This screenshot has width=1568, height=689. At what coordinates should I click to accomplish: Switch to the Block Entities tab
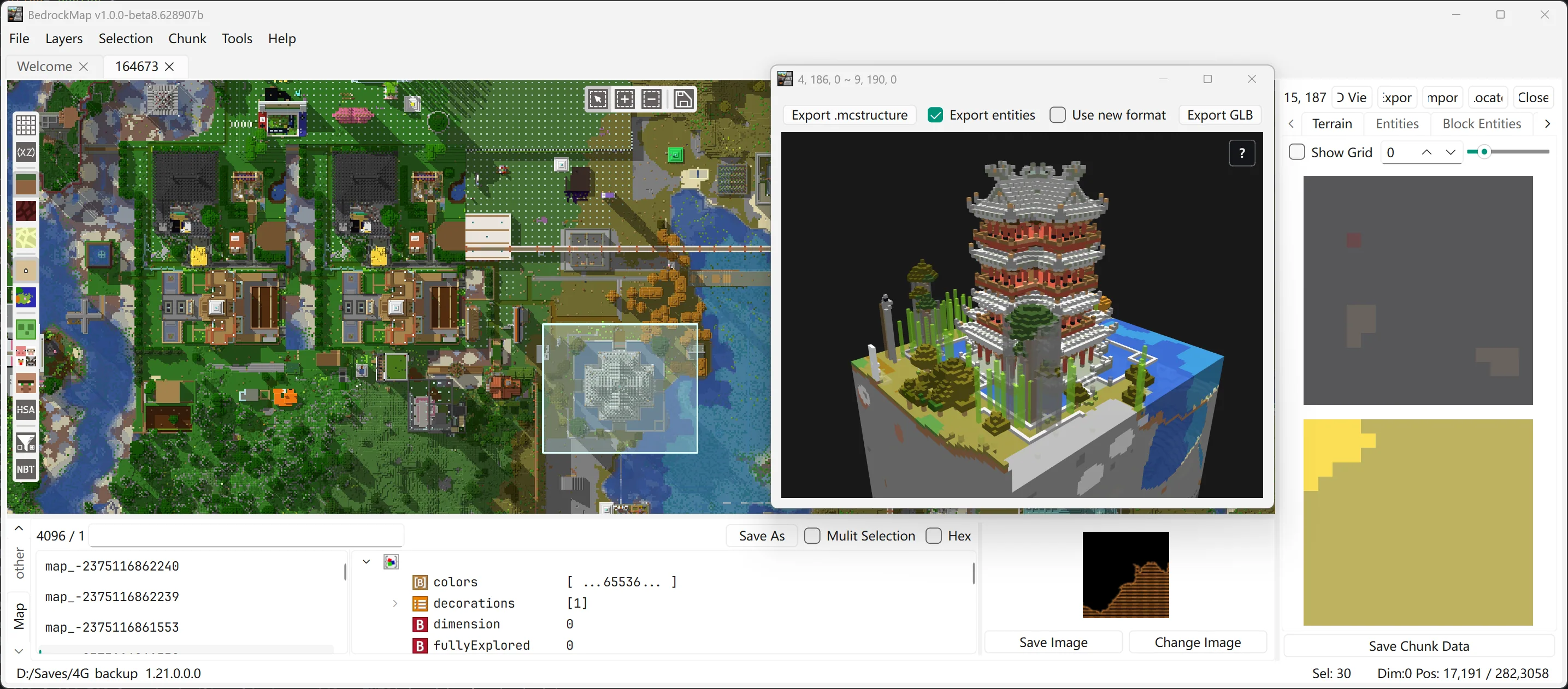pos(1482,124)
